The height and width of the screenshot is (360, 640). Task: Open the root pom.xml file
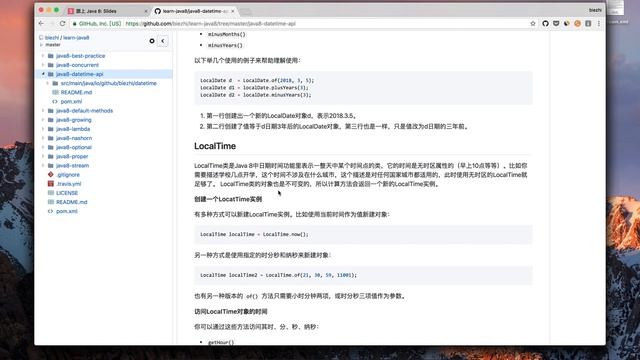tap(67, 211)
